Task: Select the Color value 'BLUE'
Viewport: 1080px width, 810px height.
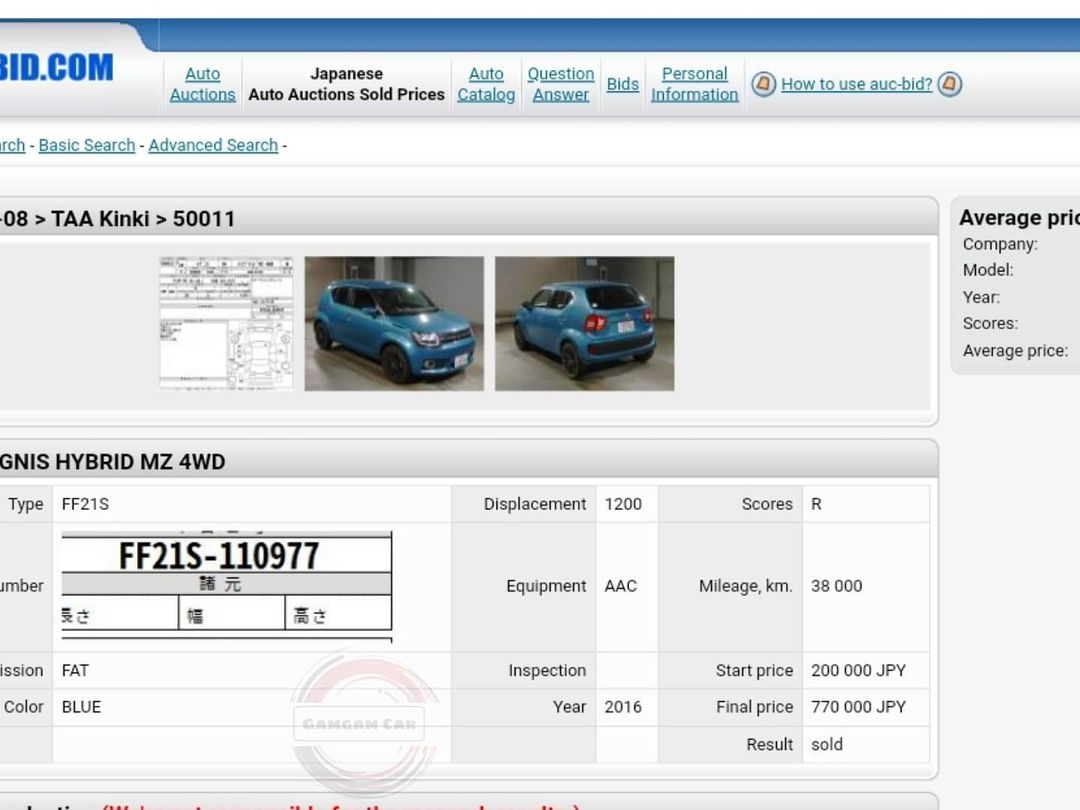Action: point(81,707)
